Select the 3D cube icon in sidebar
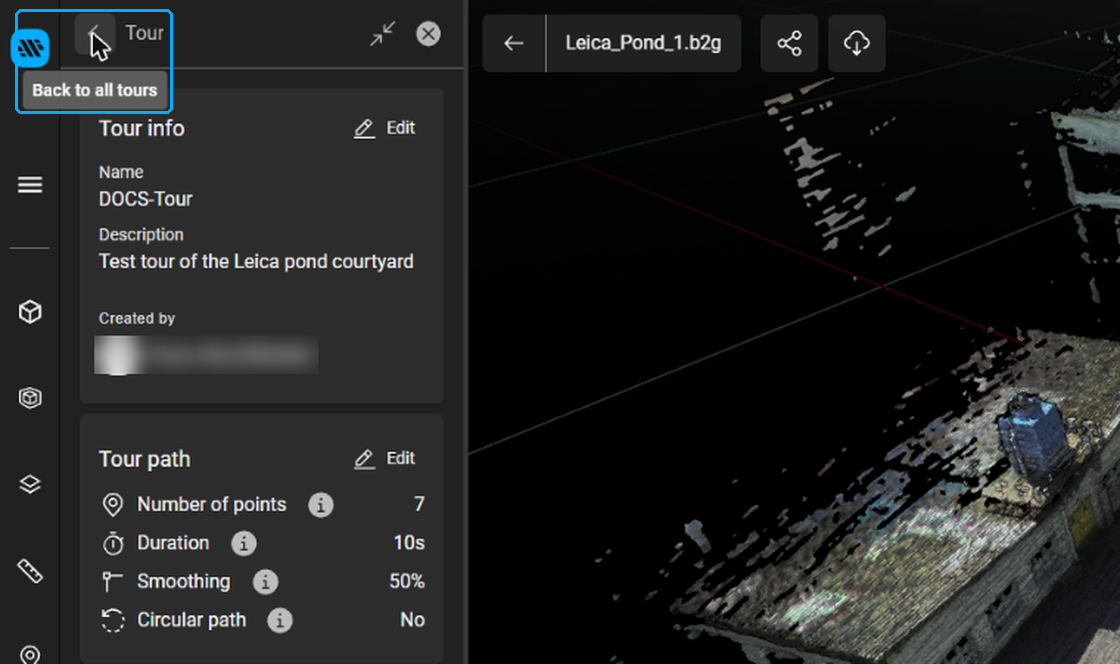The height and width of the screenshot is (664, 1120). click(x=30, y=312)
